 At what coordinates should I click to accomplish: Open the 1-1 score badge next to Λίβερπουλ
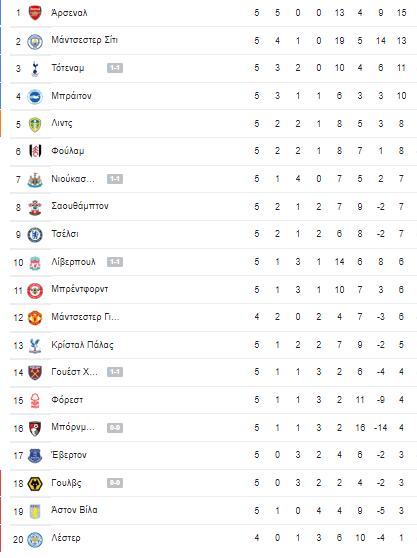(x=115, y=262)
